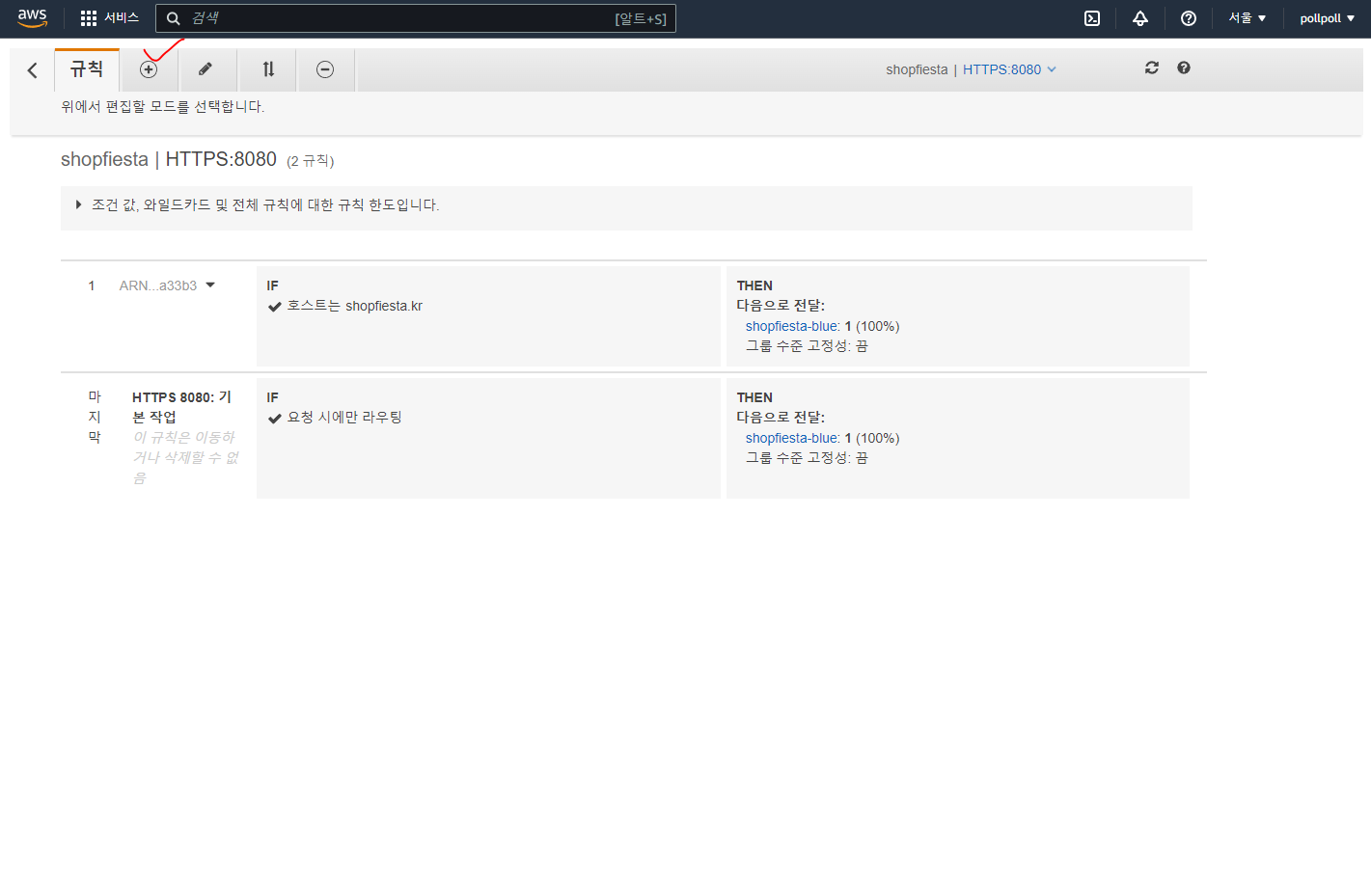Refresh the rules list
The height and width of the screenshot is (896, 1371).
coord(1152,68)
